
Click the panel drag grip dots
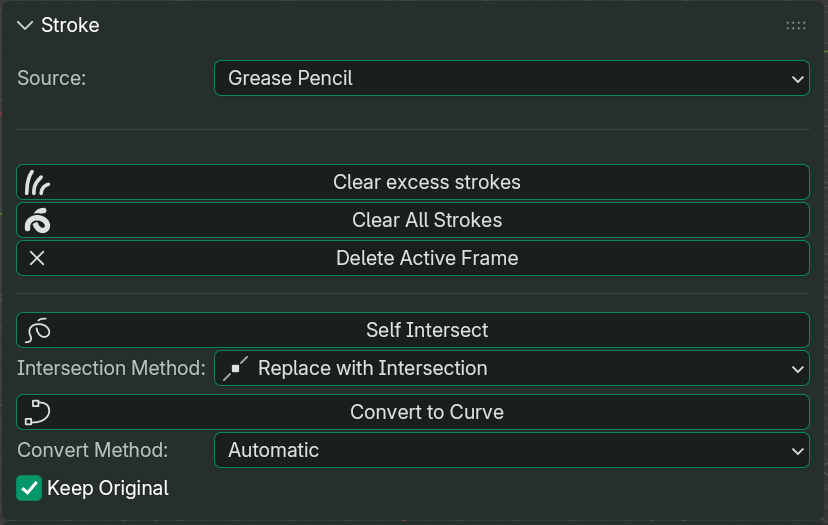(796, 26)
